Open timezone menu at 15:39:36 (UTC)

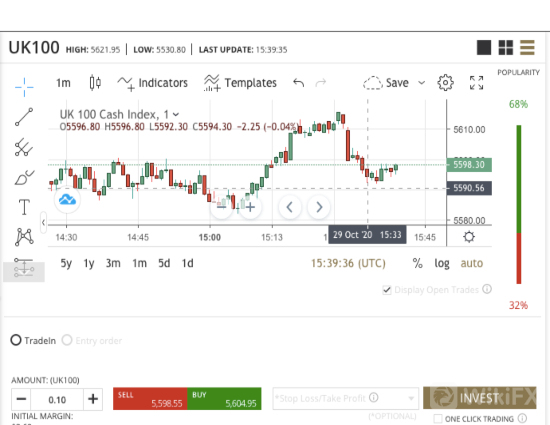[348, 263]
